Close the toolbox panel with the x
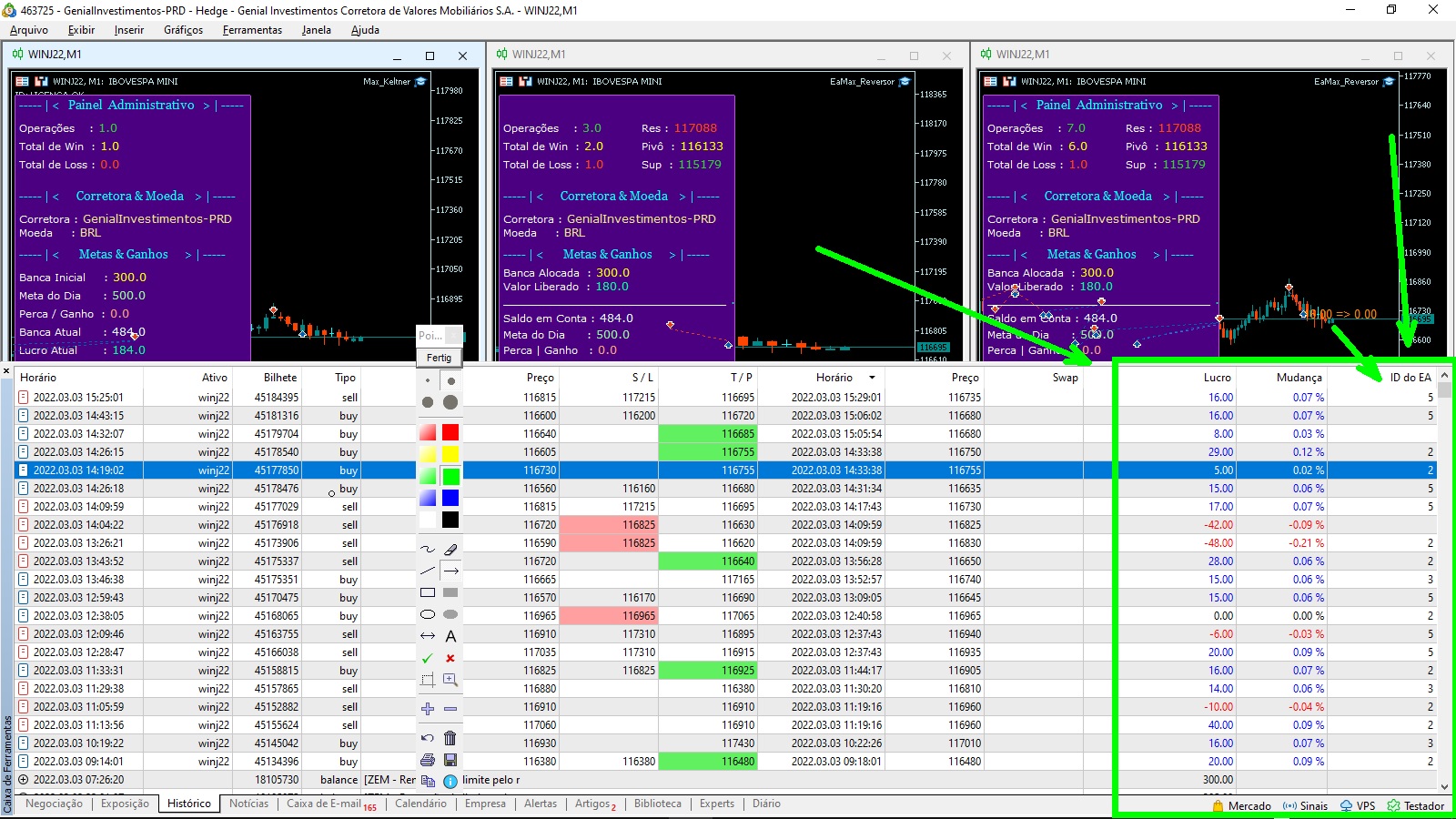 (6, 371)
